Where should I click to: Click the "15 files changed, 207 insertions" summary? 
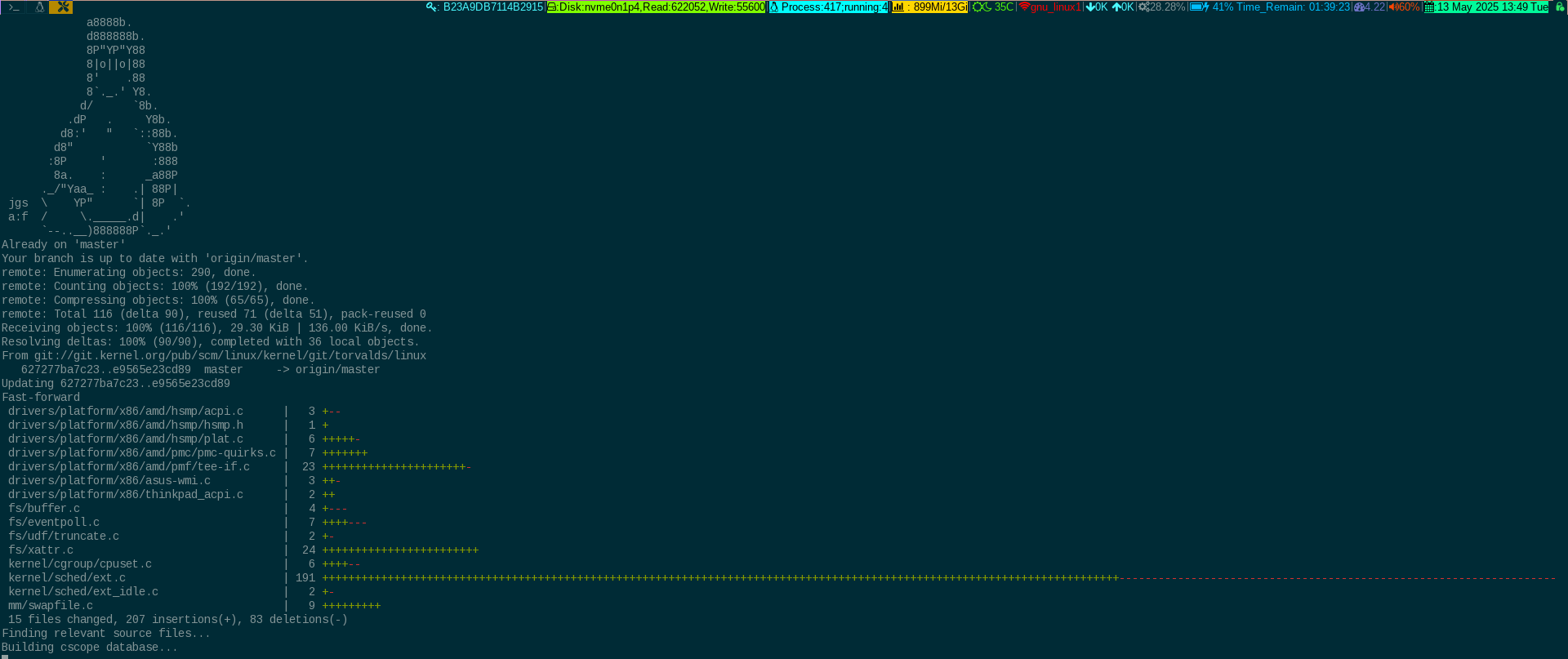[178, 619]
